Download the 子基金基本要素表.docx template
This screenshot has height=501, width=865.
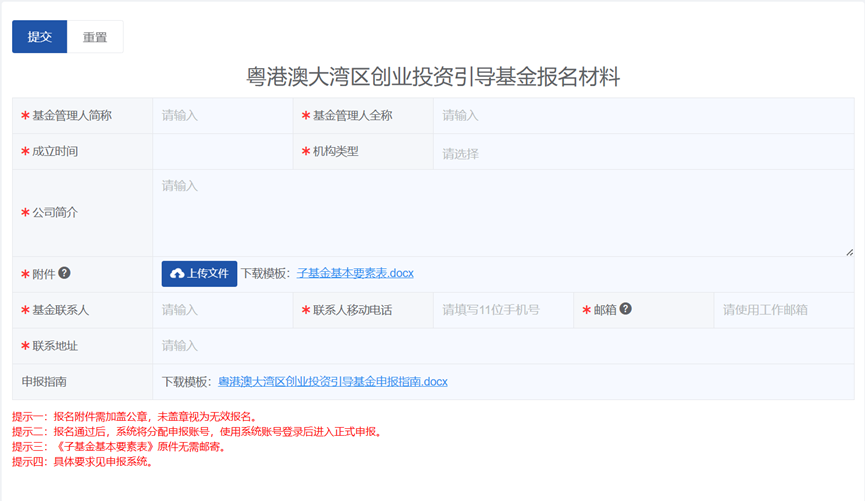355,273
